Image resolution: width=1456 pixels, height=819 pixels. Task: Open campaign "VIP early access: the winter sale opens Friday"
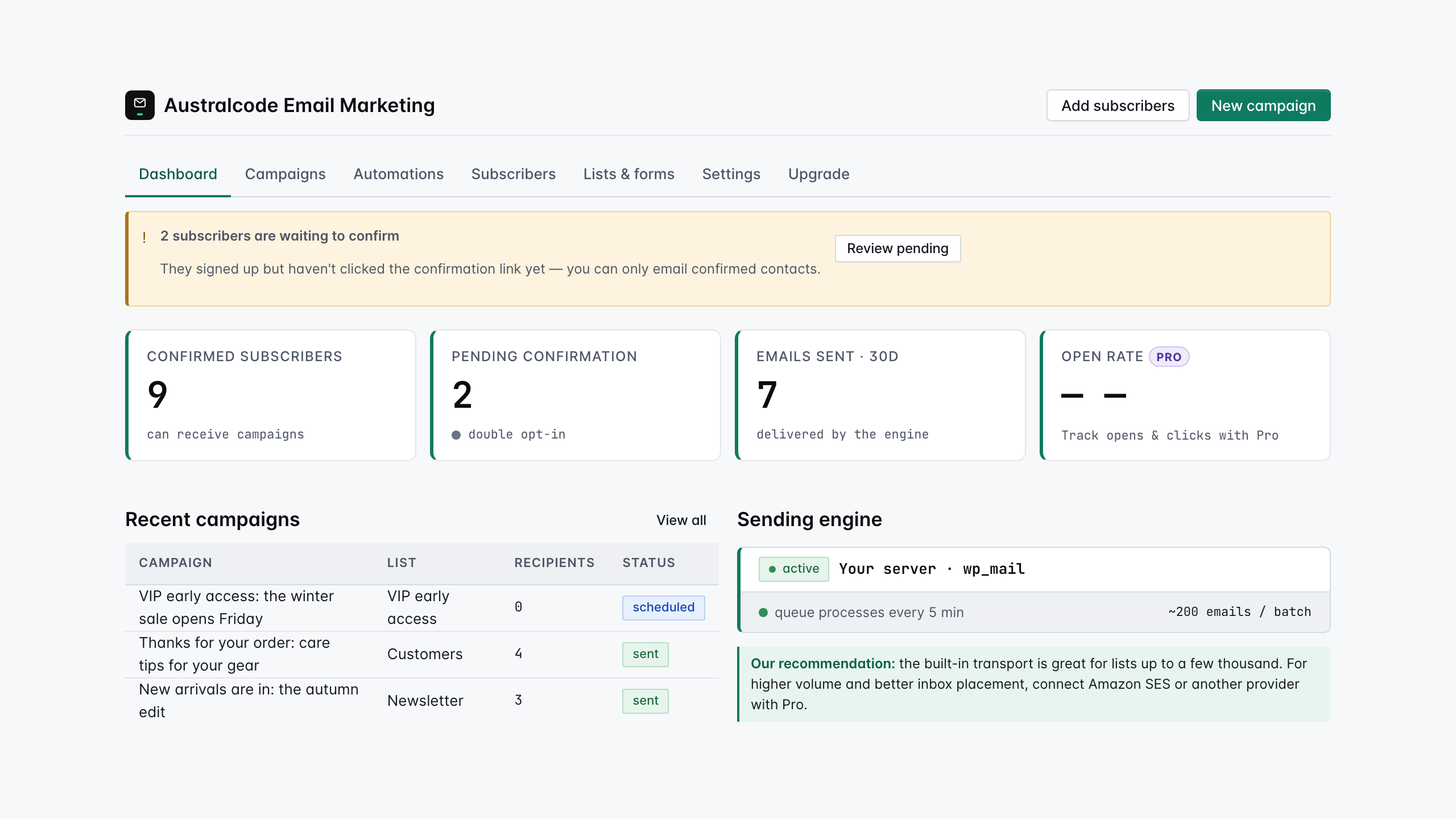(x=236, y=607)
